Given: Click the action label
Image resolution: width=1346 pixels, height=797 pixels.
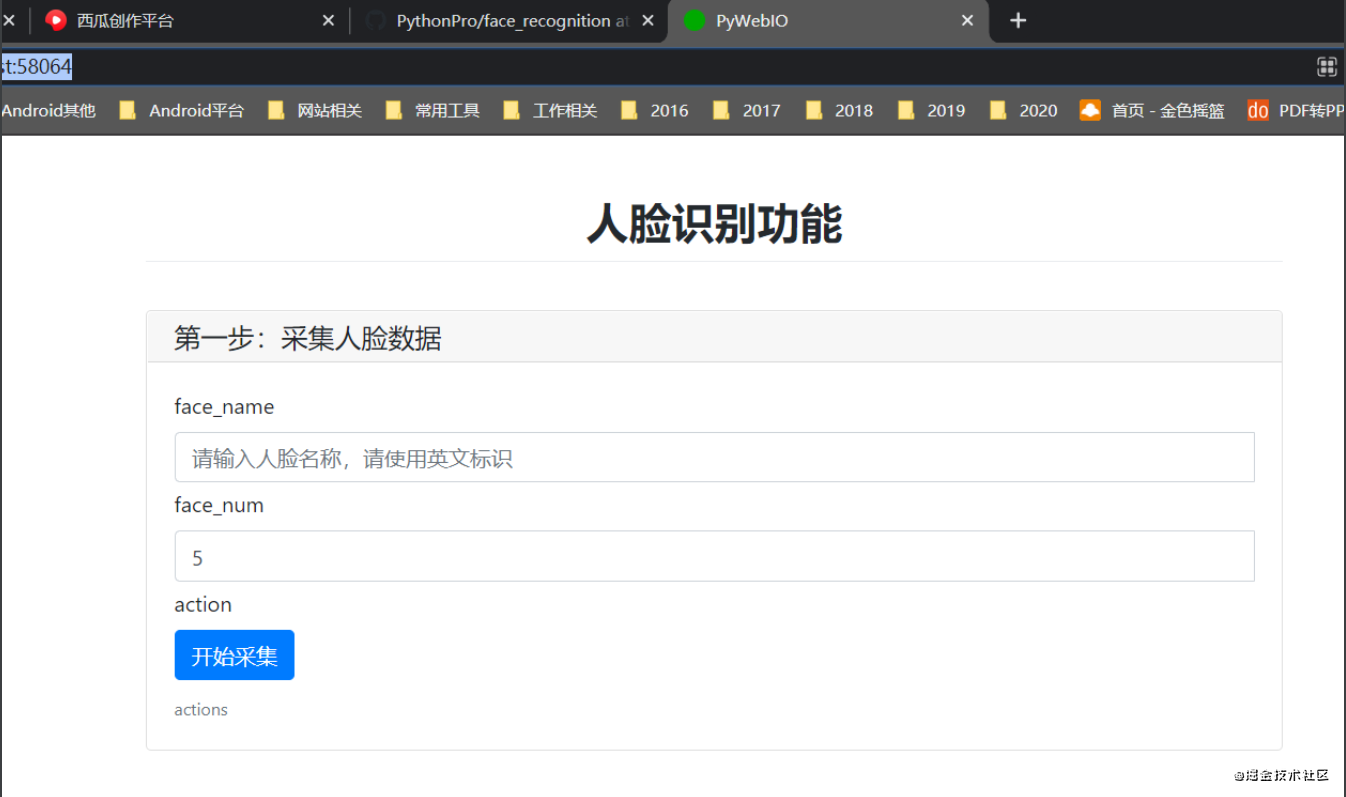Looking at the screenshot, I should [x=203, y=604].
